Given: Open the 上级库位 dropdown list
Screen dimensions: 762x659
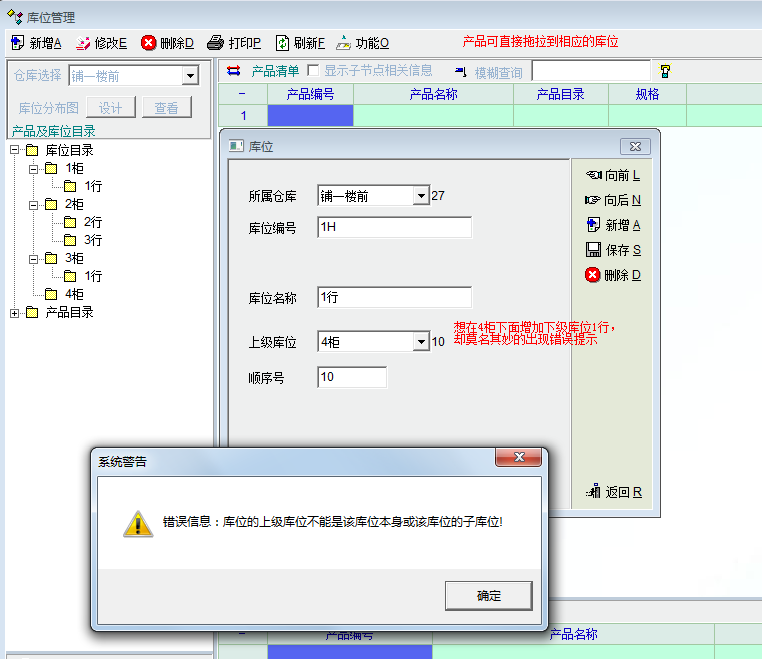Looking at the screenshot, I should (x=421, y=342).
